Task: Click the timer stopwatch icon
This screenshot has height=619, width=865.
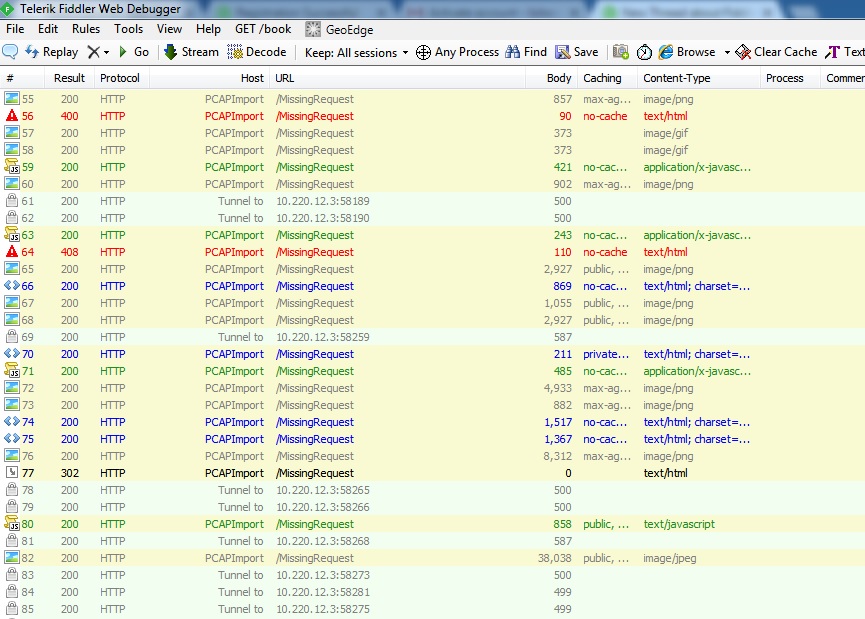Action: coord(644,52)
